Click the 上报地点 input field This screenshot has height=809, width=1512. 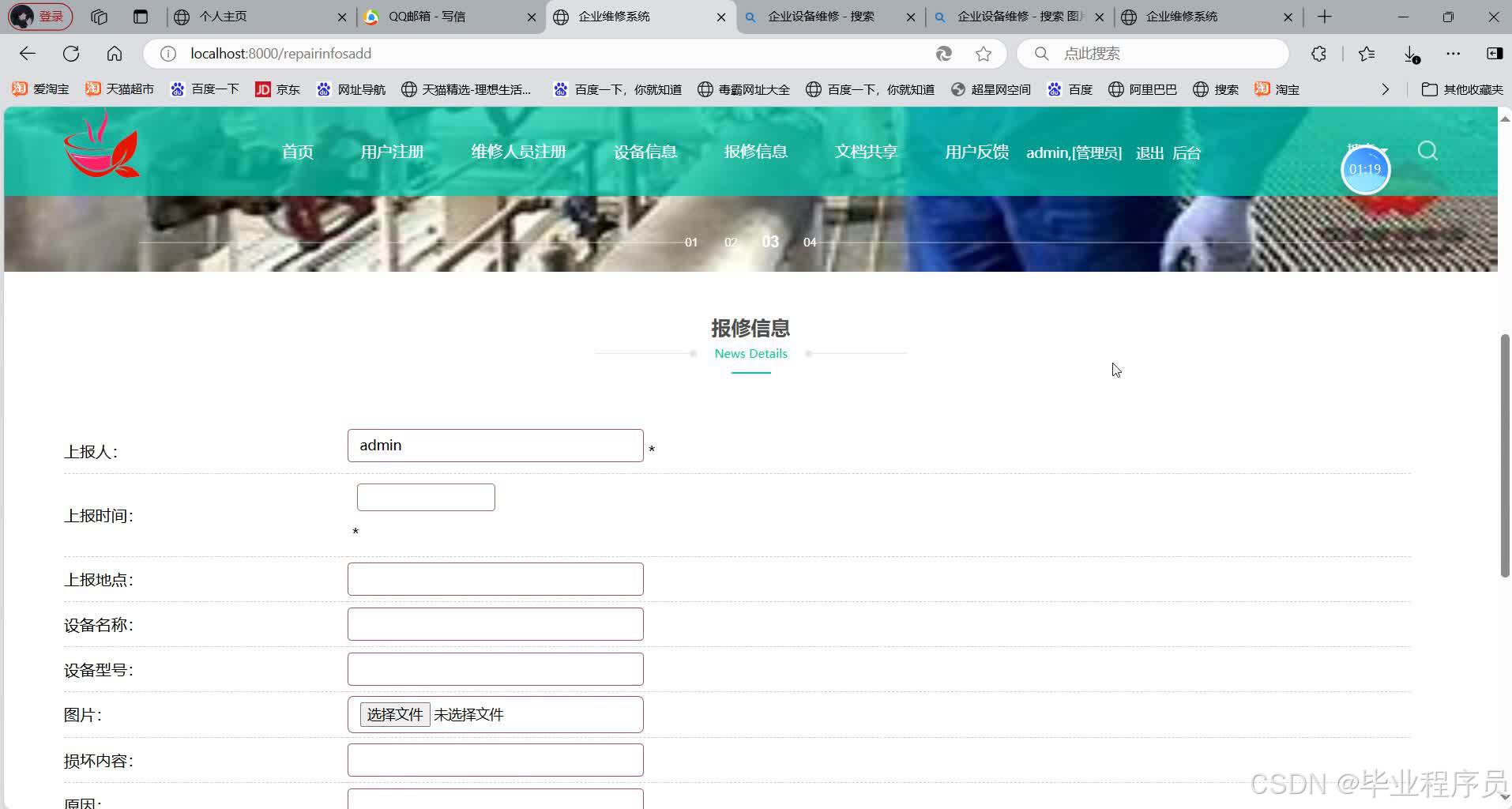495,578
